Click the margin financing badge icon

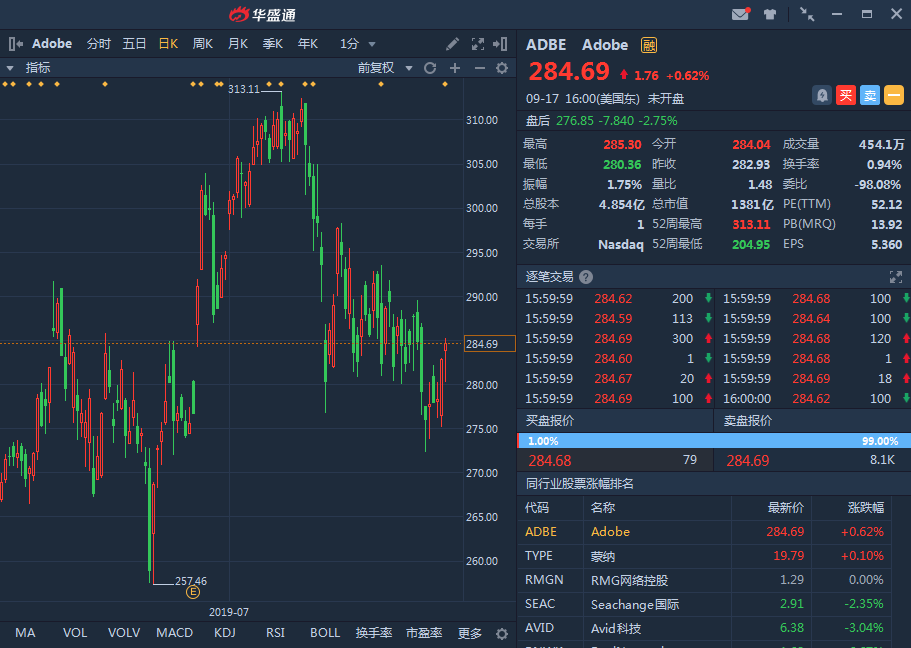point(649,45)
